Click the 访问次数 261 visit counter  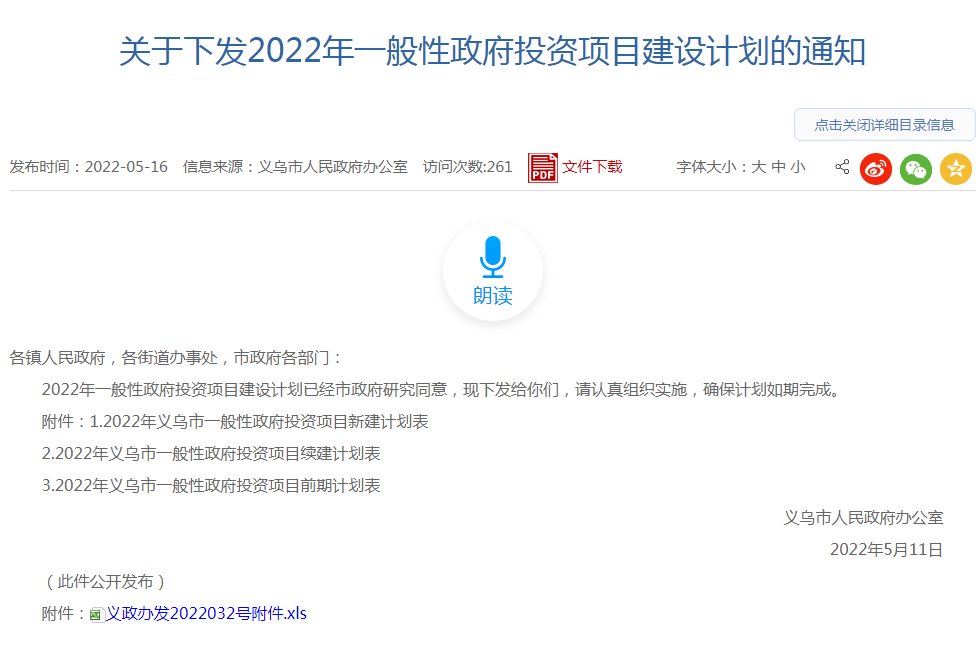tap(467, 167)
